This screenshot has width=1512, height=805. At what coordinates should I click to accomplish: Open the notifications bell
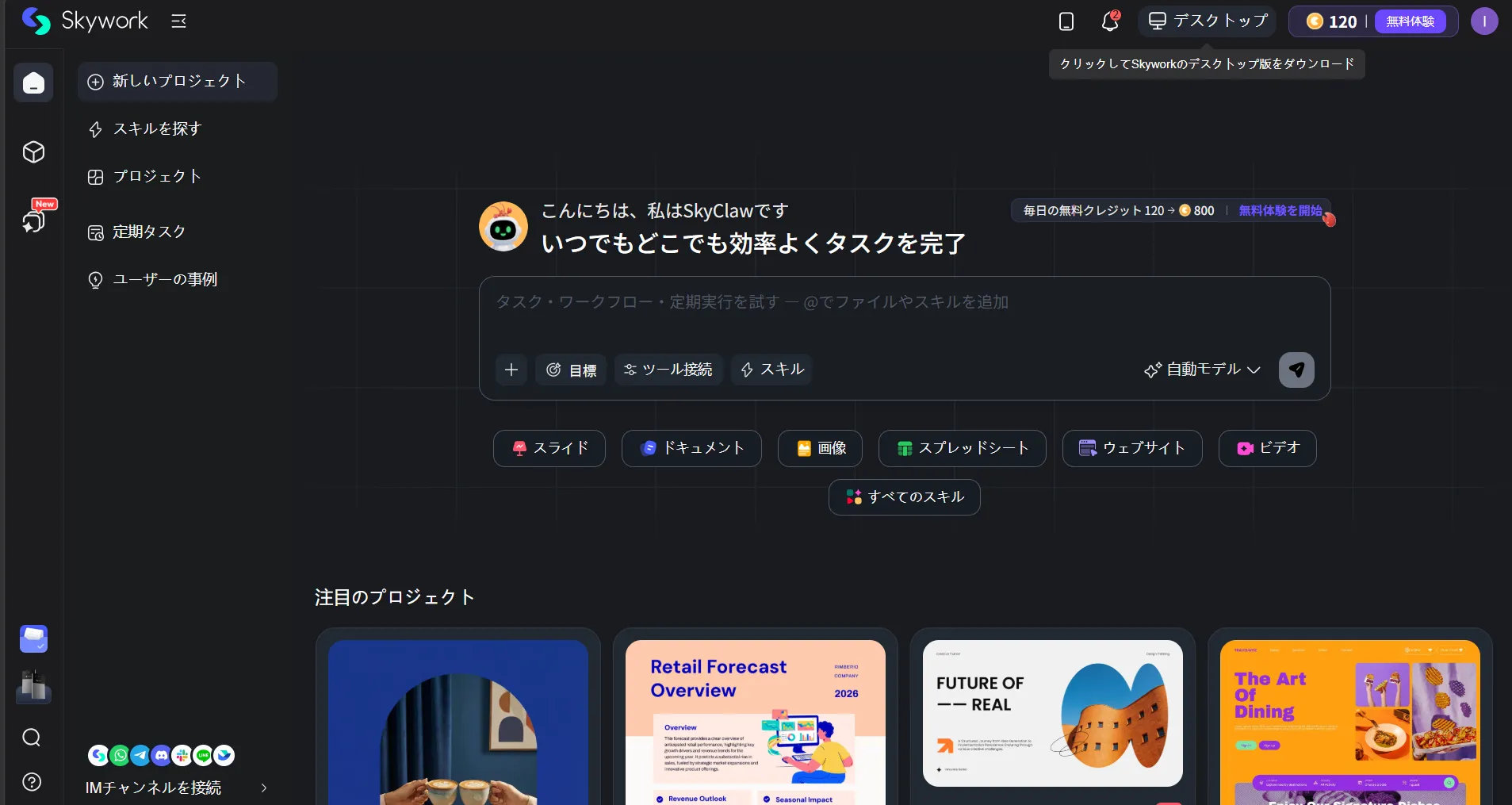coord(1110,21)
